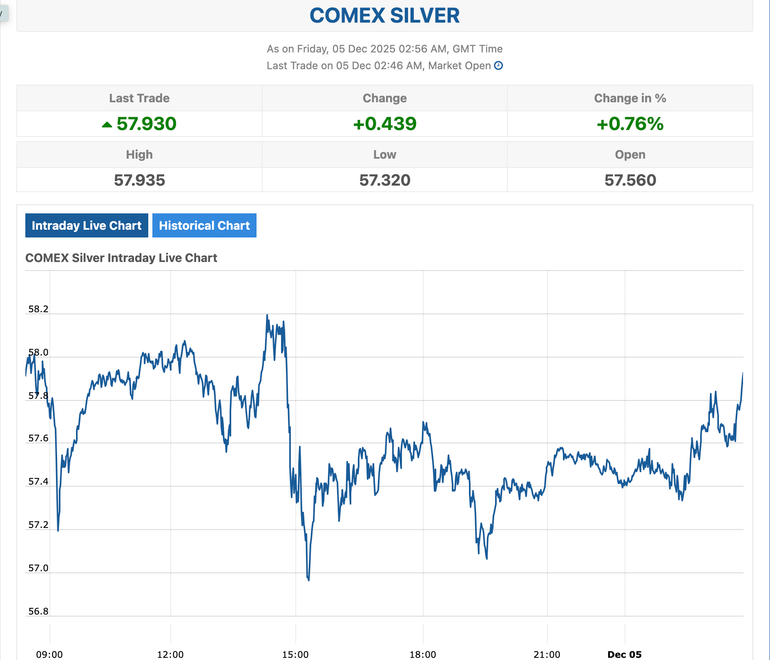Click the 12:00 label on the time axis
Screen dimensions: 770x660
(170, 654)
